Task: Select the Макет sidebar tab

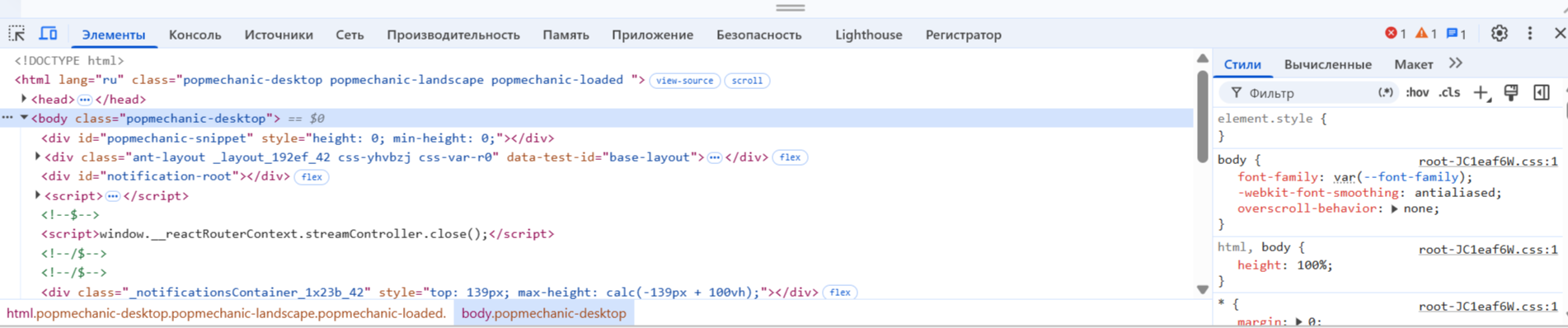Action: pyautogui.click(x=1413, y=64)
